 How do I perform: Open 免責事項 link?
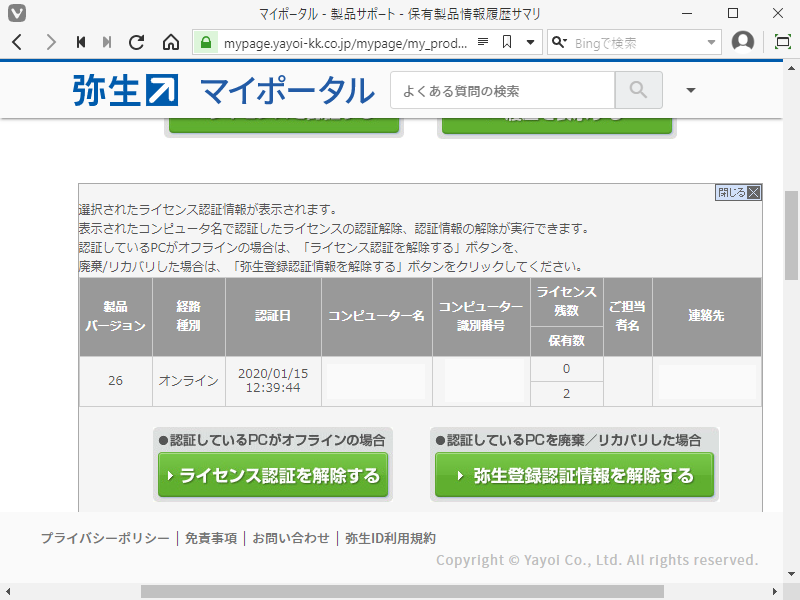211,538
